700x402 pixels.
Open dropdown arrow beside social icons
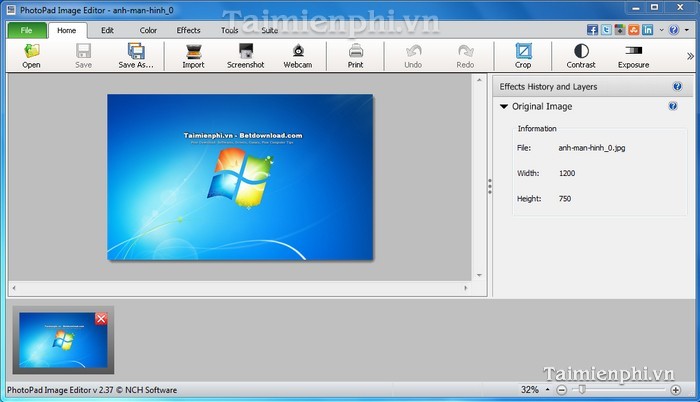(x=662, y=30)
